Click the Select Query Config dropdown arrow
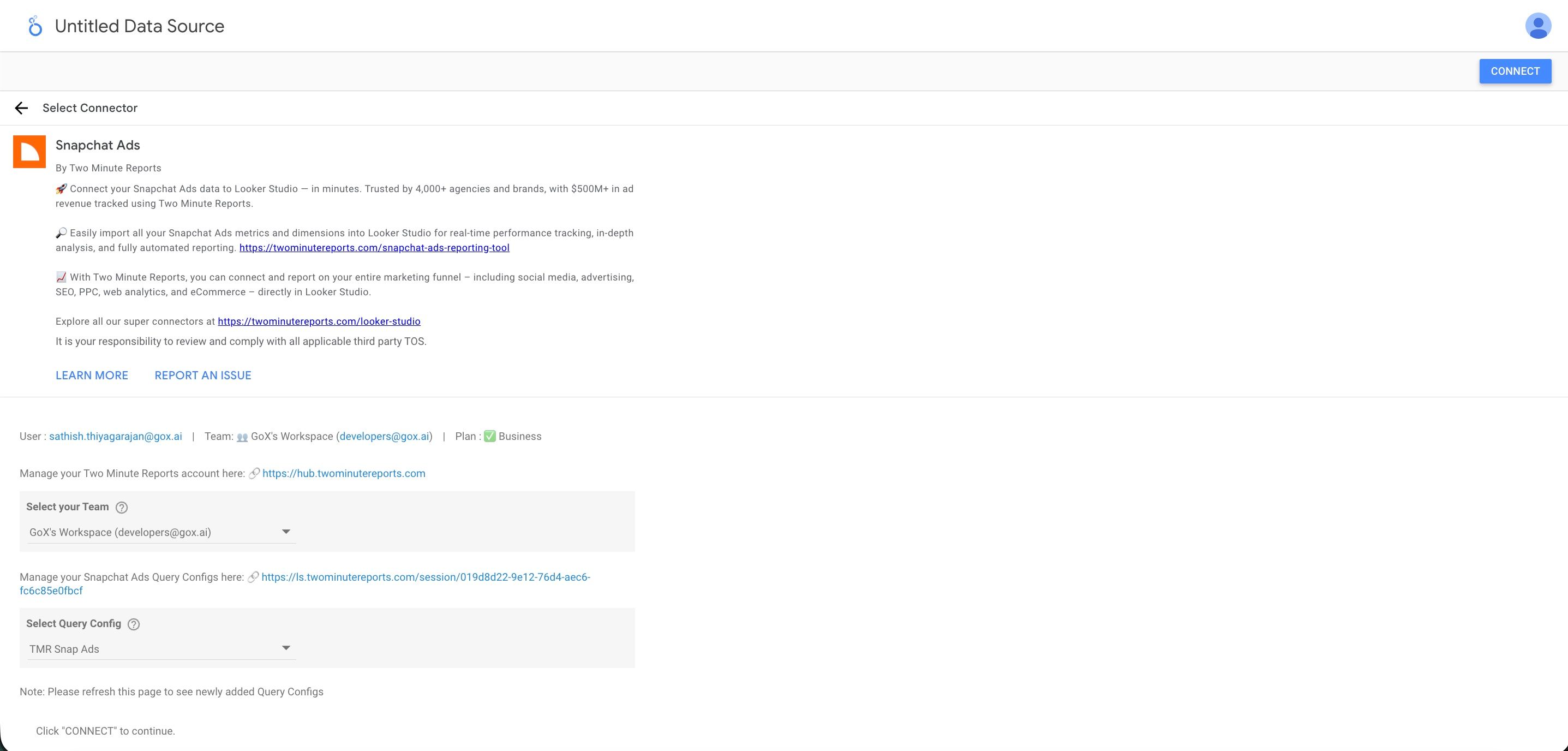Viewport: 1568px width, 751px height. pyautogui.click(x=286, y=647)
